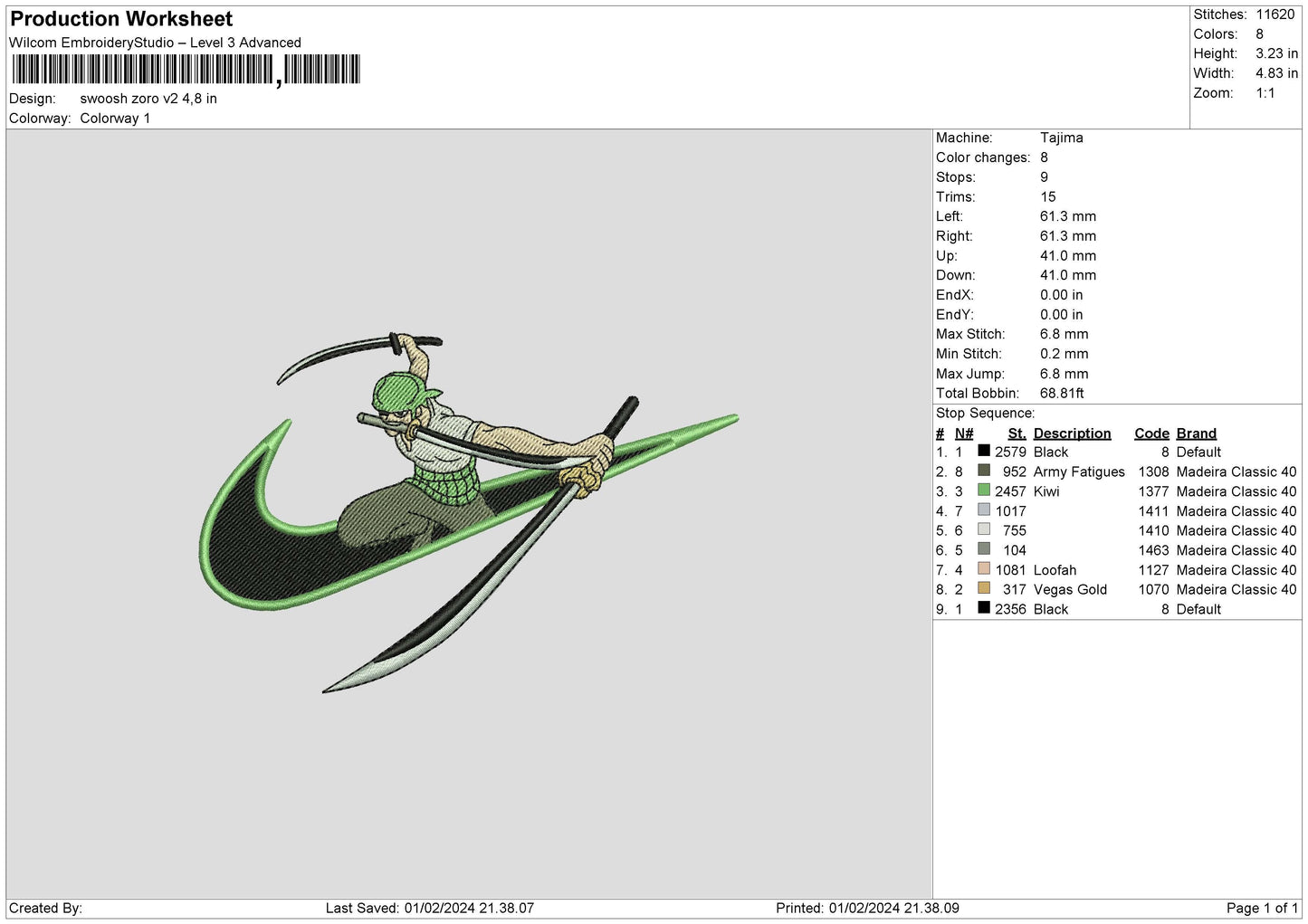Click the Loofah color swatch

tap(984, 569)
